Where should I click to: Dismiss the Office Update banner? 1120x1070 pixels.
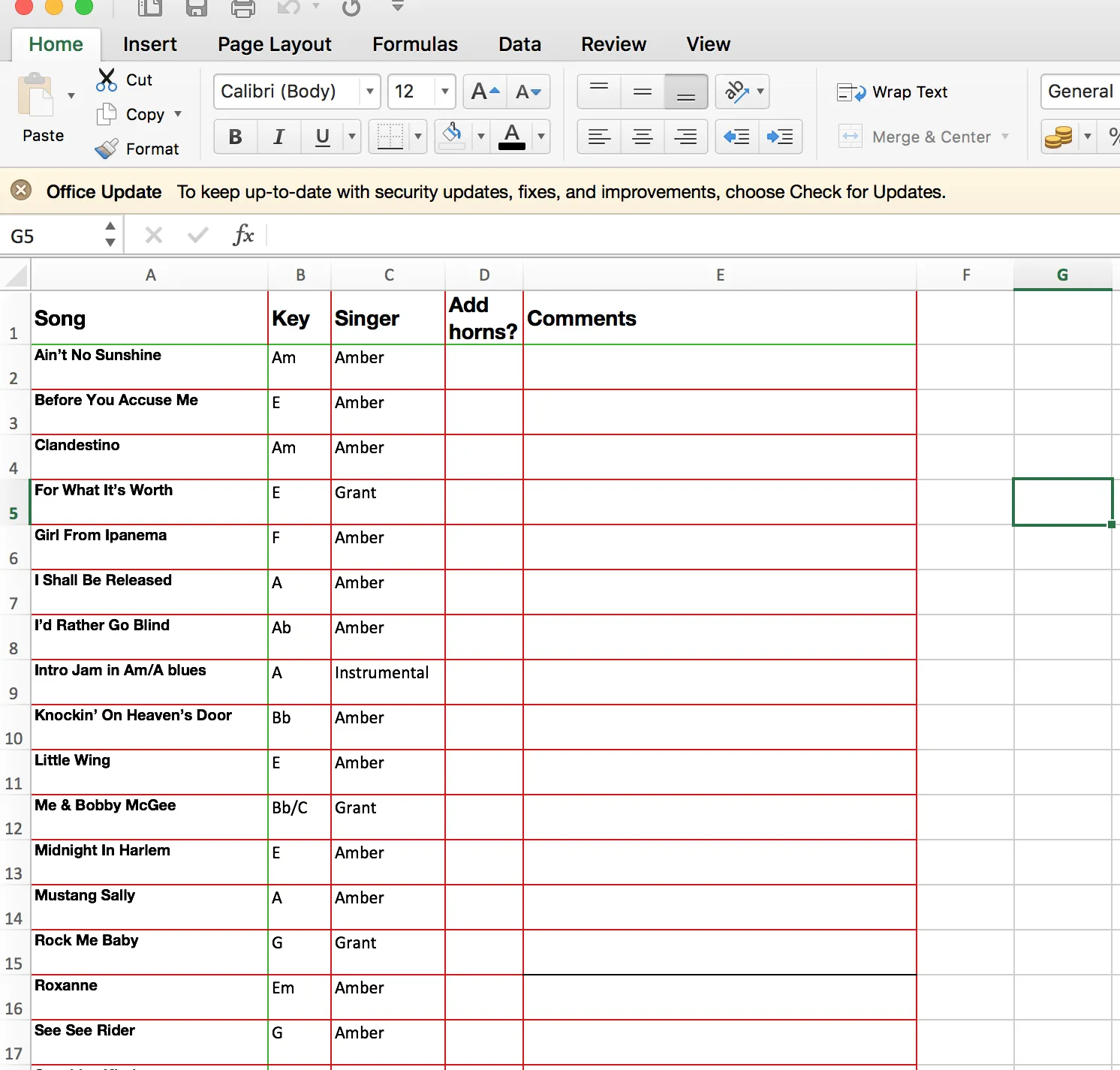click(21, 191)
